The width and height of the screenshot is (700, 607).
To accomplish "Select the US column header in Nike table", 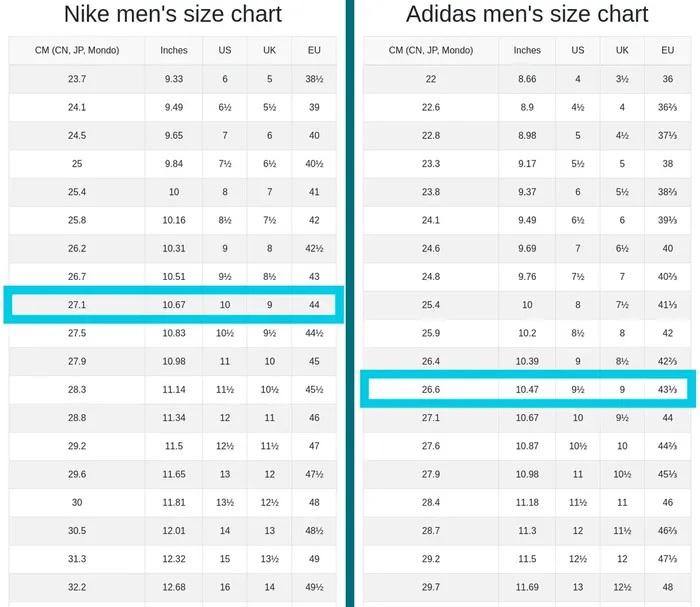I will tap(224, 50).
